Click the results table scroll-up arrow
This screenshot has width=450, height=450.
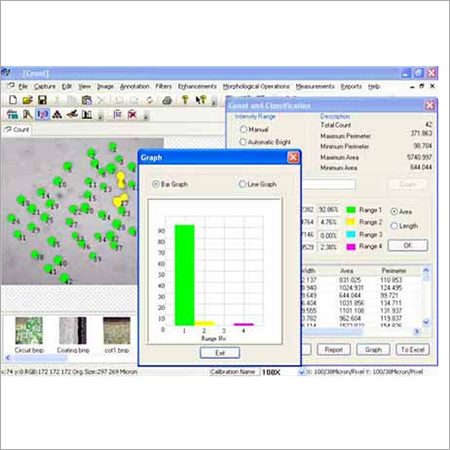tap(426, 271)
